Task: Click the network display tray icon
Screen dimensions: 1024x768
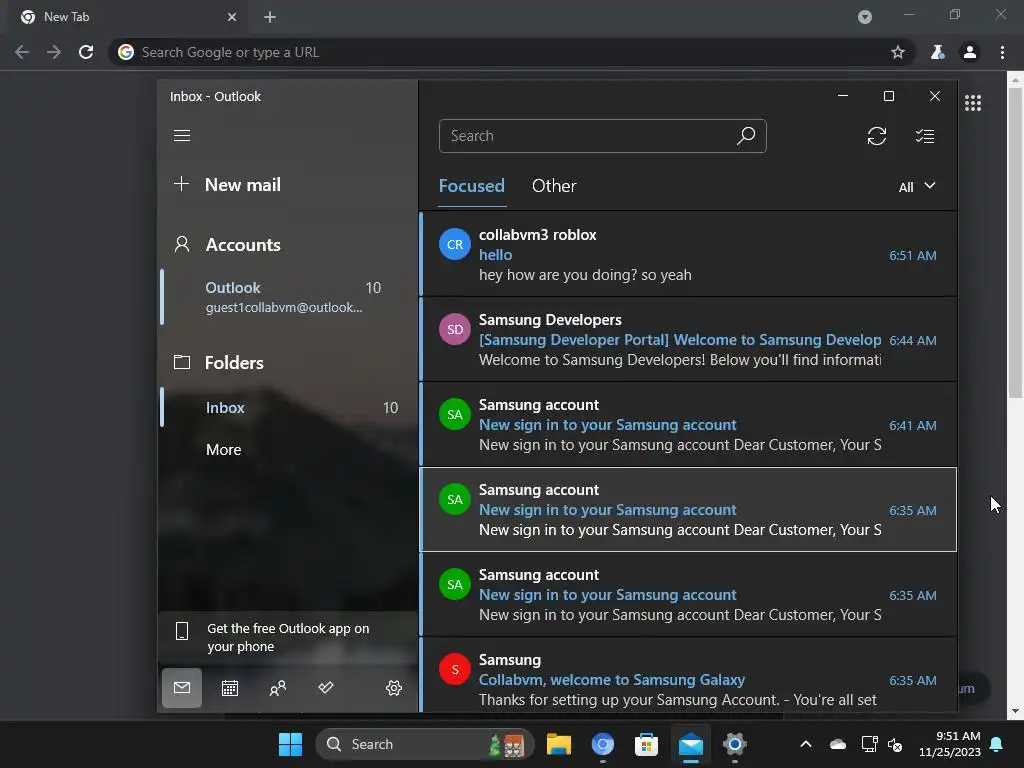Action: (869, 744)
